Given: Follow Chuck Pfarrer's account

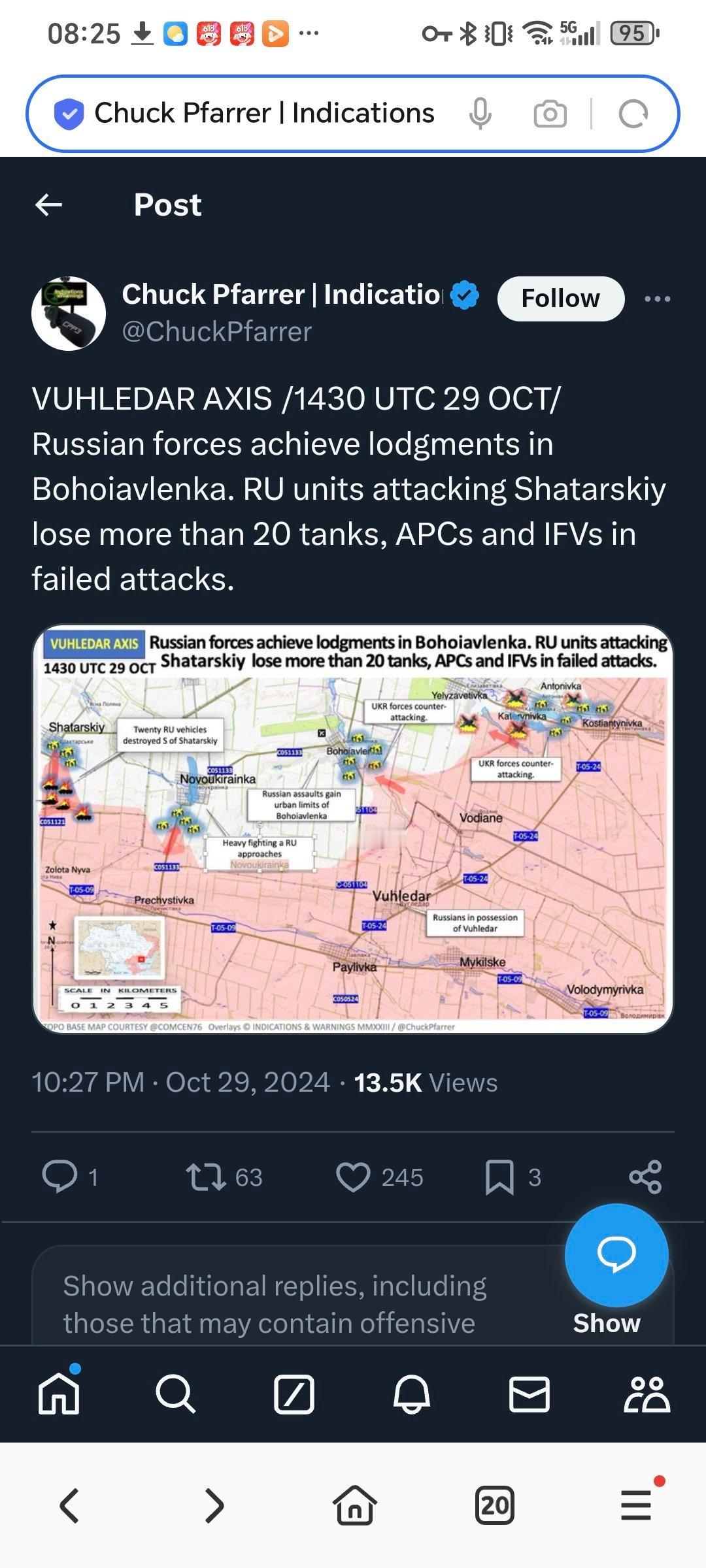Looking at the screenshot, I should click(x=561, y=299).
